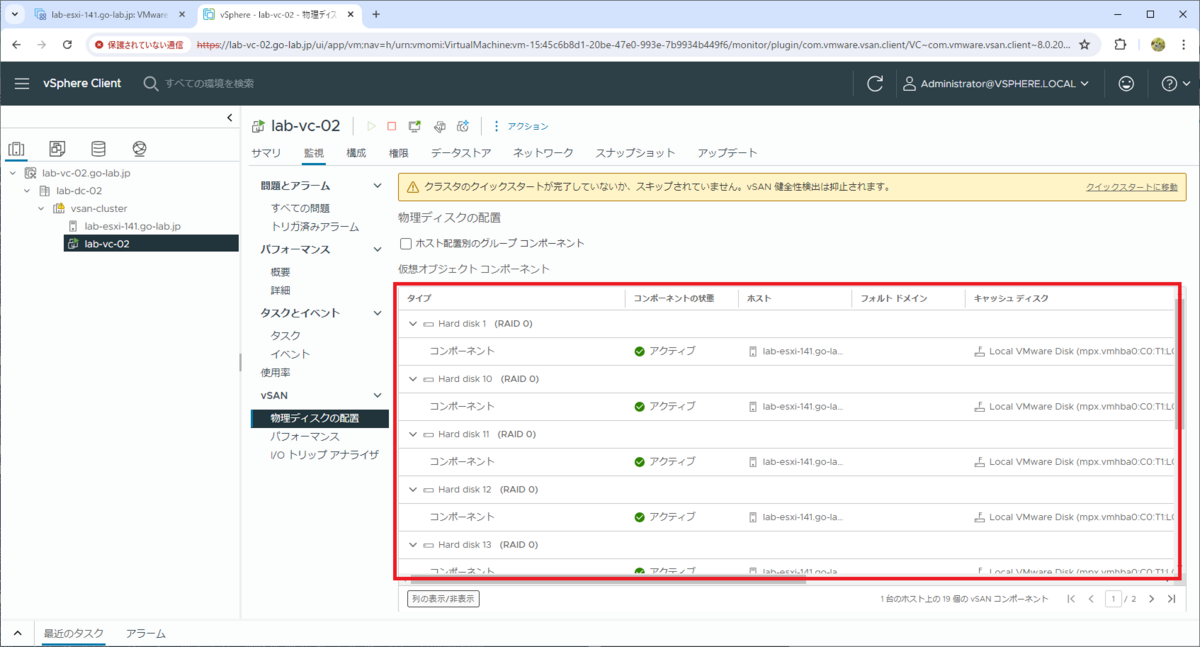Collapse lab-vc-02.go-lab.jp tree node
The height and width of the screenshot is (647, 1200).
12,173
